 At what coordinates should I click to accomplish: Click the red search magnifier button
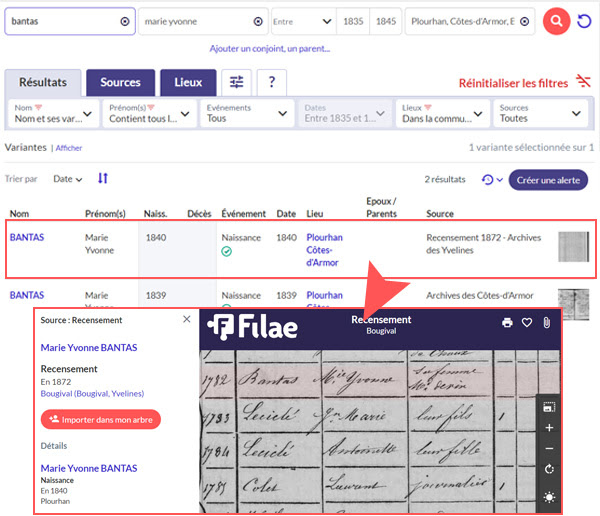coord(556,21)
